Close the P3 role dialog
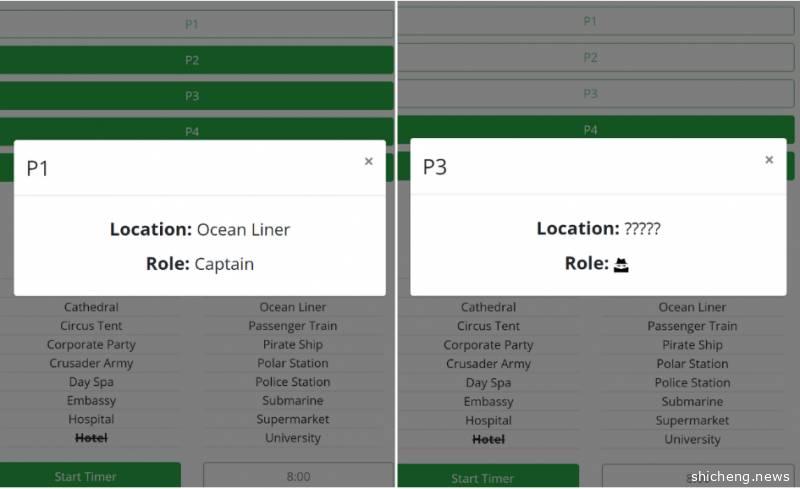Viewport: 800px width, 489px height. click(x=768, y=159)
